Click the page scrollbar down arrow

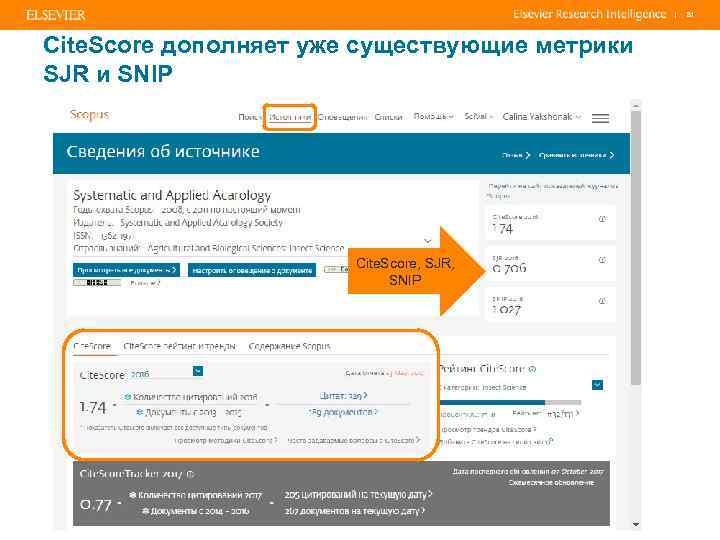point(636,524)
